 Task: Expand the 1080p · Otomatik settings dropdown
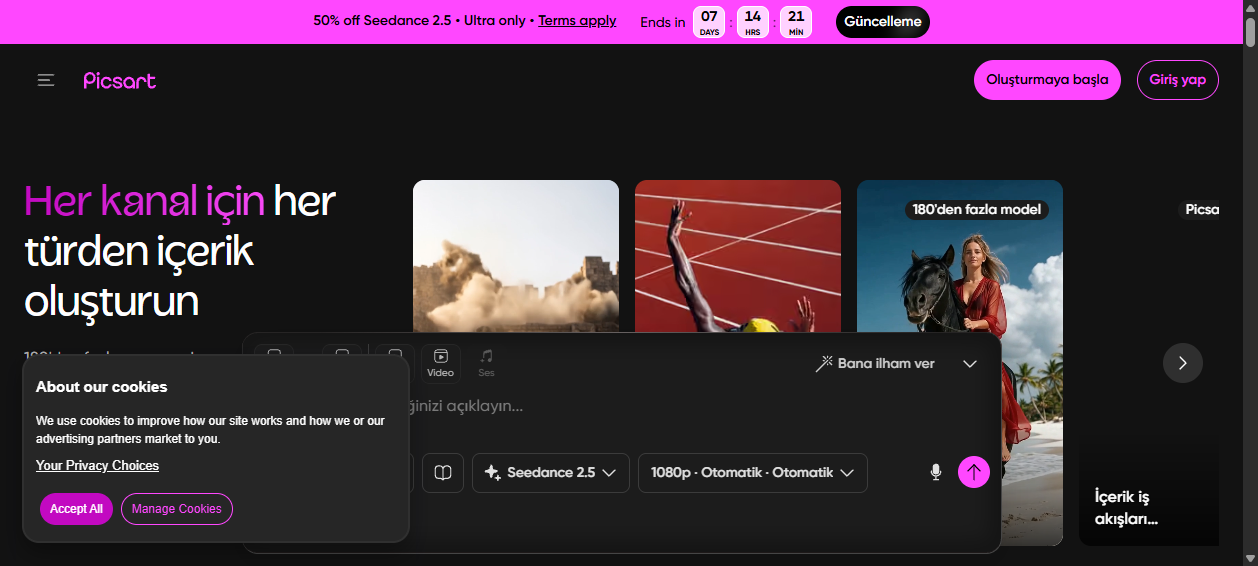753,473
